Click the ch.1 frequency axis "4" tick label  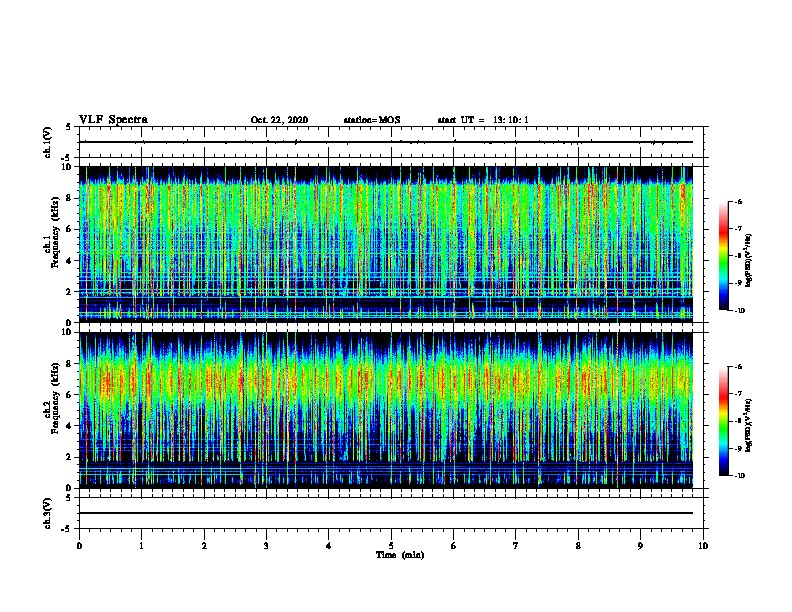pyautogui.click(x=70, y=261)
